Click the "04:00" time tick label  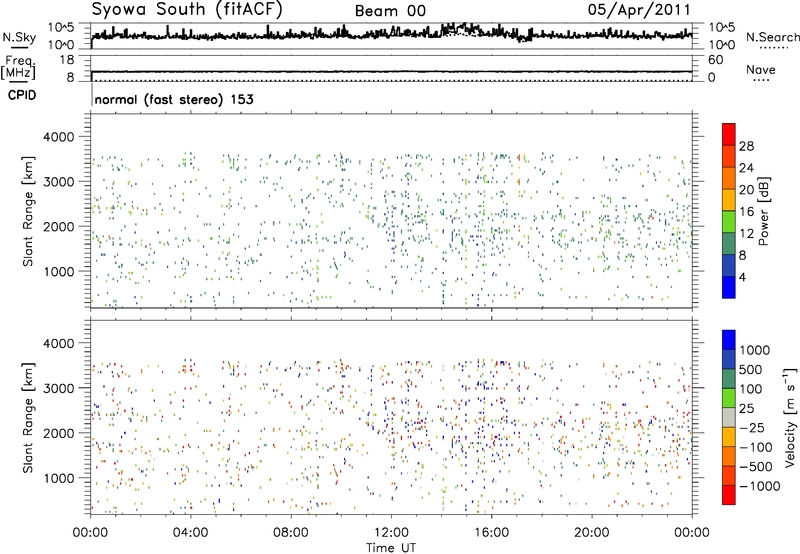point(190,533)
